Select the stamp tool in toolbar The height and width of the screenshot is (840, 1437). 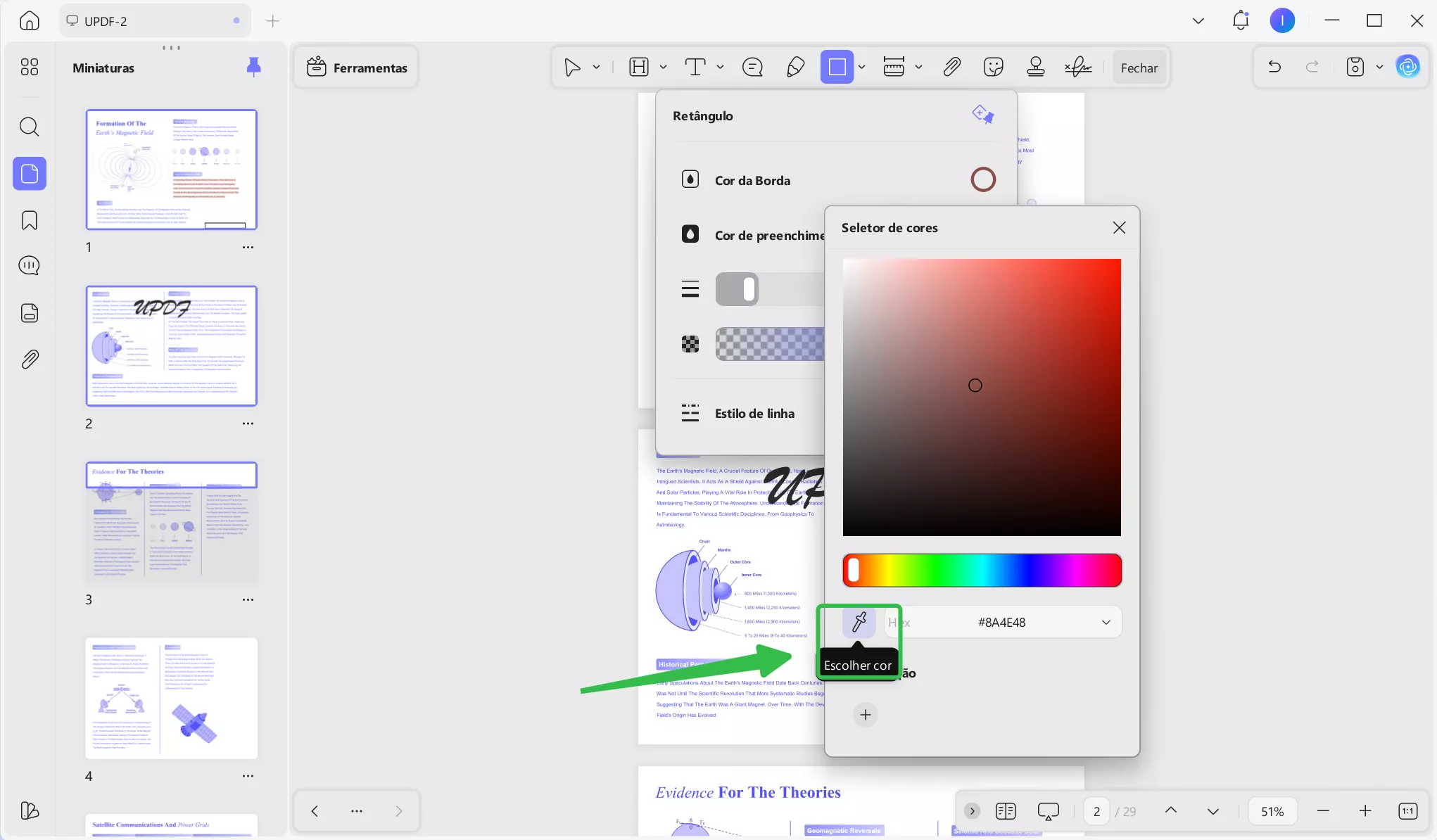click(1035, 68)
